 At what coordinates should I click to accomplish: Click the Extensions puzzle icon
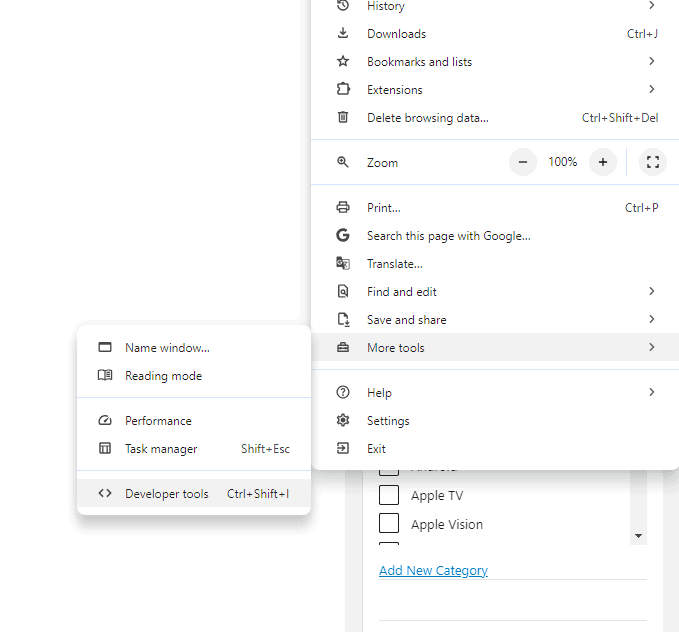tap(343, 90)
